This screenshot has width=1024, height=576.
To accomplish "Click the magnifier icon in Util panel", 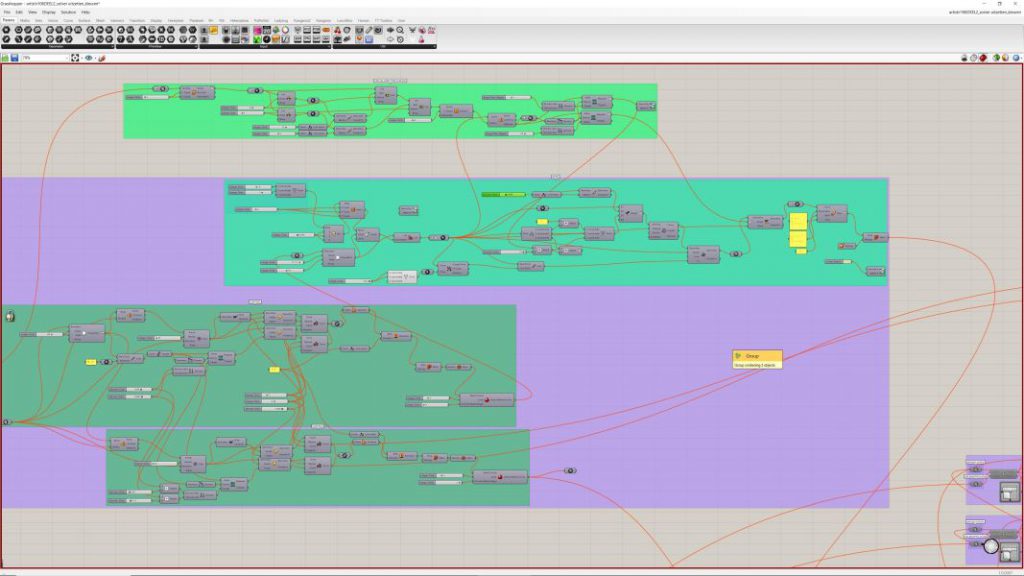I will (x=400, y=31).
